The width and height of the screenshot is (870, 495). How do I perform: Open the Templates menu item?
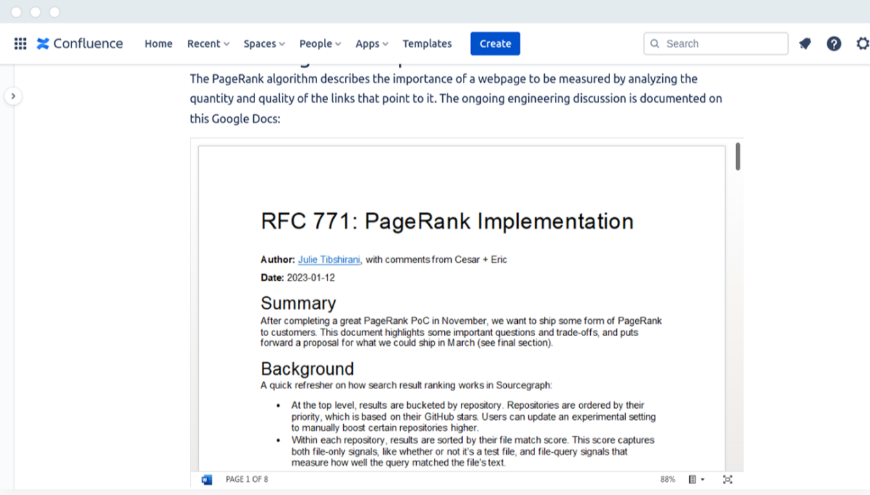click(x=427, y=44)
